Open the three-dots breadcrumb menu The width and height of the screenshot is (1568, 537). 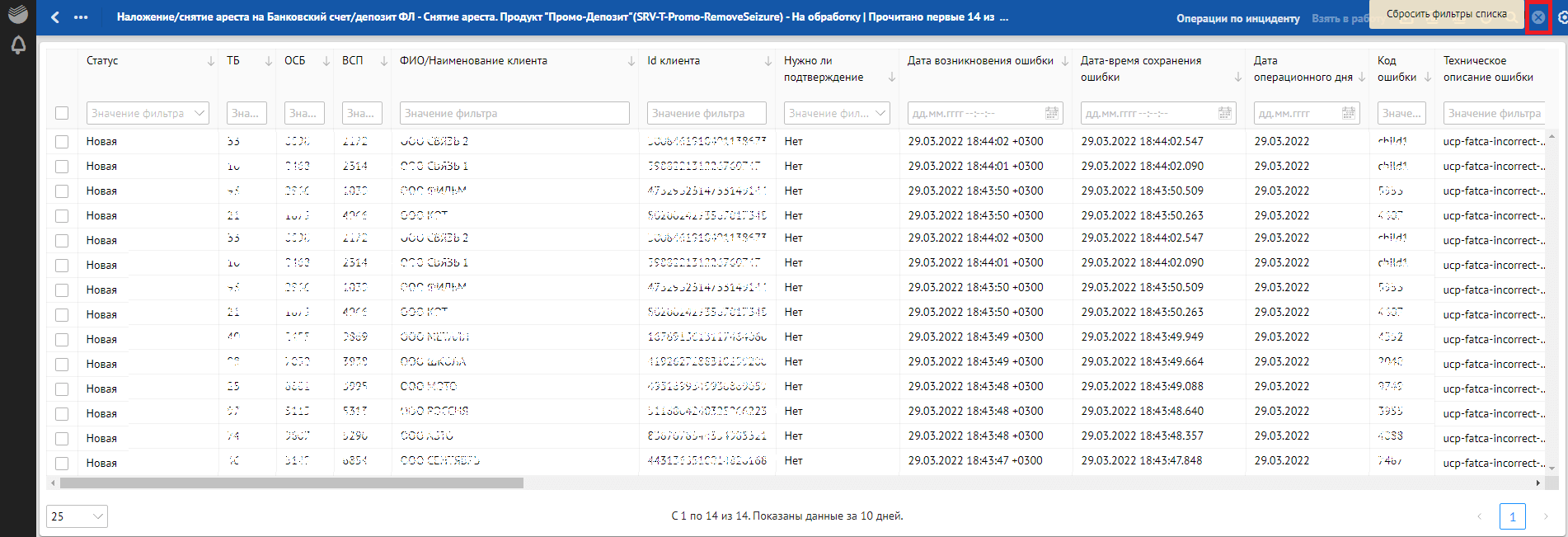point(81,17)
